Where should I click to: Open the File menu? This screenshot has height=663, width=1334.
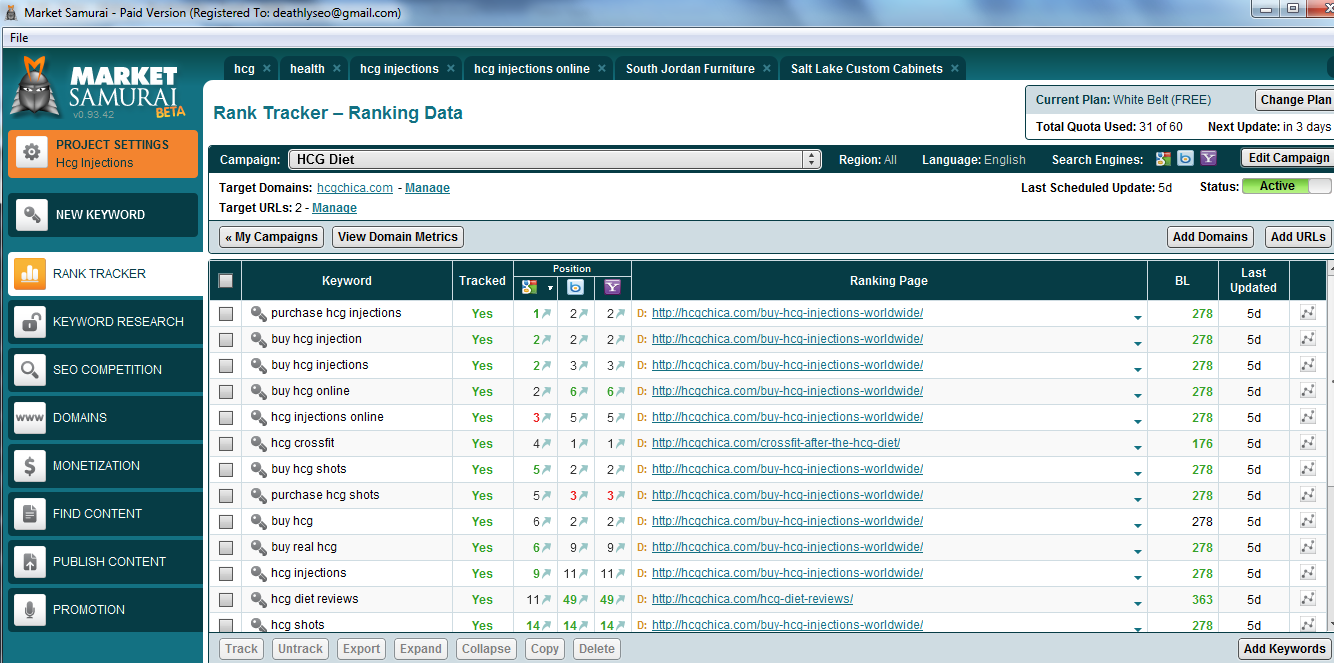point(19,38)
